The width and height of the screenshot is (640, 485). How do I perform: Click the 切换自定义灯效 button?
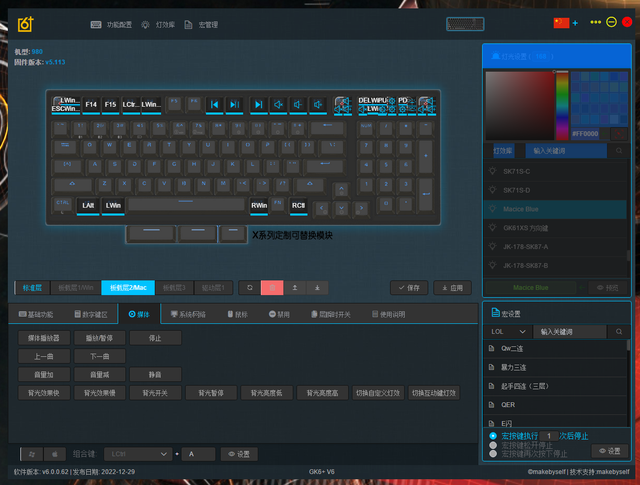click(x=378, y=393)
